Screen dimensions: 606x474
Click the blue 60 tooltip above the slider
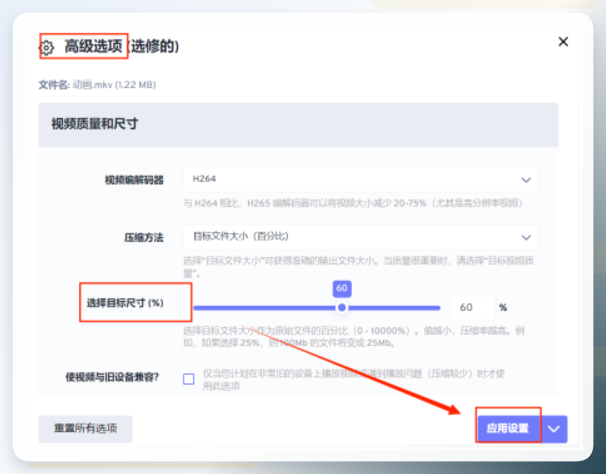[342, 288]
